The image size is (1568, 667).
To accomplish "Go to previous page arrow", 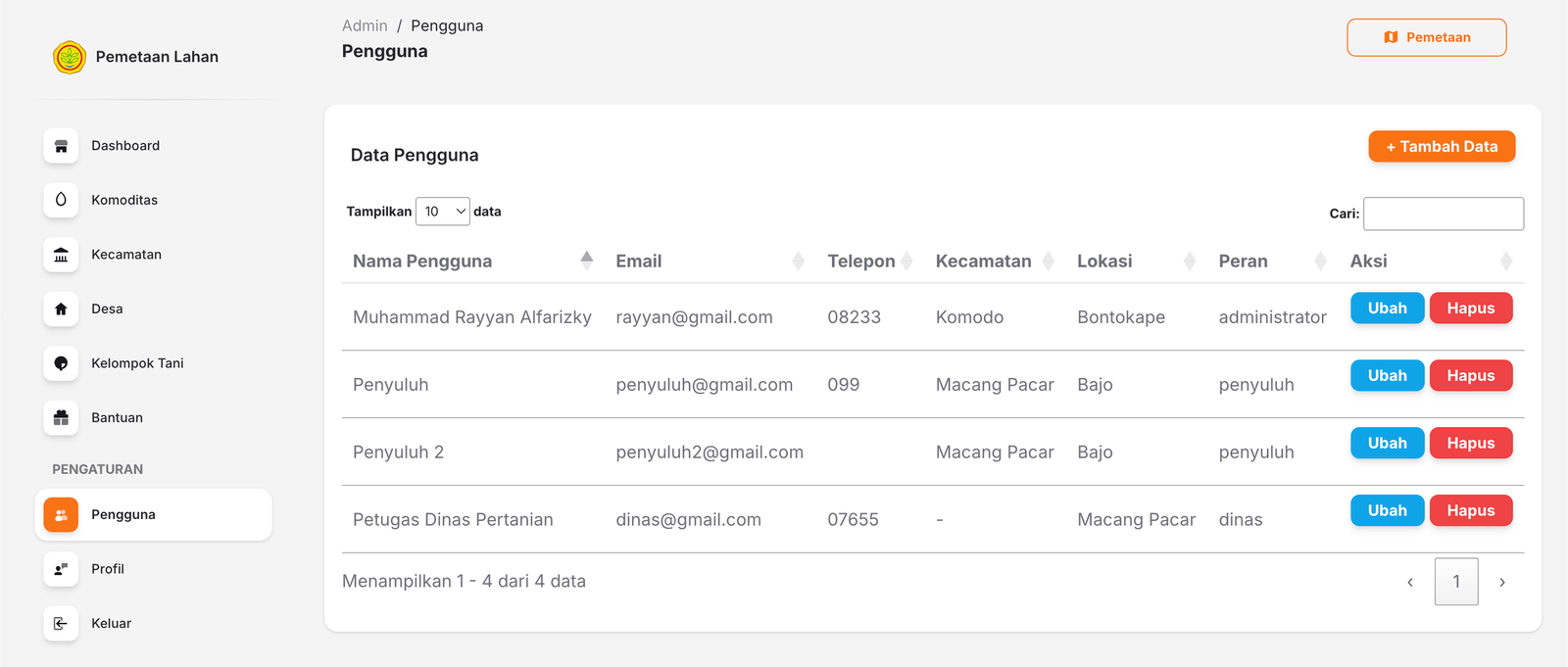I will (x=1410, y=582).
